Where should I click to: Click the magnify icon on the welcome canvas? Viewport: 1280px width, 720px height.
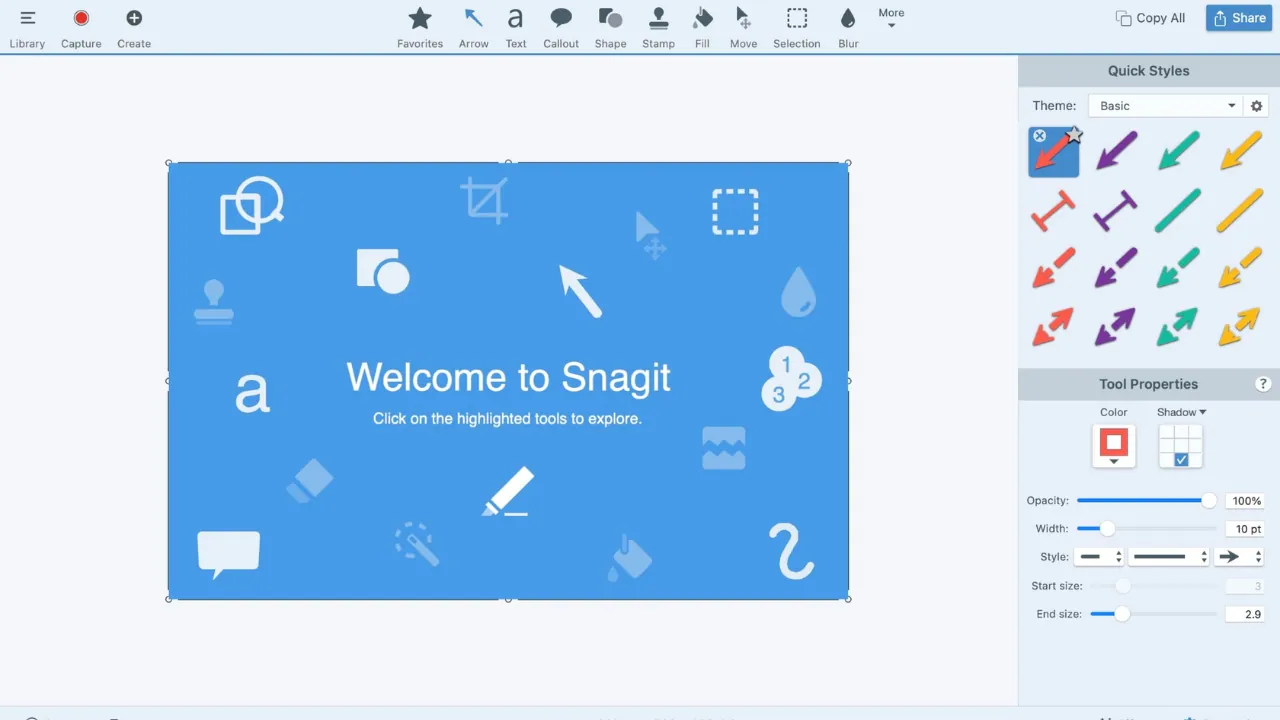click(252, 205)
